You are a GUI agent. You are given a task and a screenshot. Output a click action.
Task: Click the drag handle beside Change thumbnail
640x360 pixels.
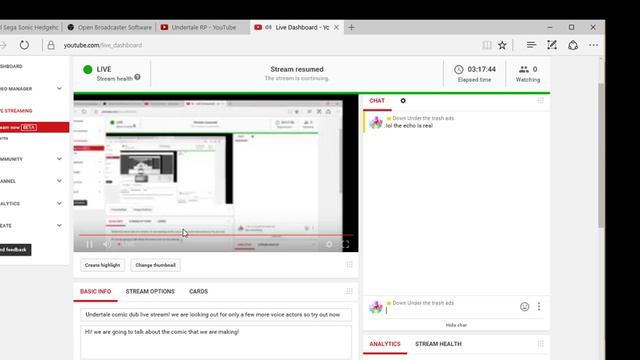pyautogui.click(x=349, y=265)
